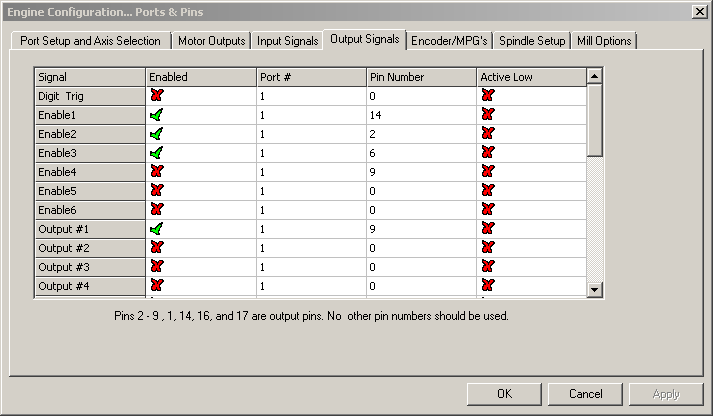Toggle the Enabled mark for Enable2
The image size is (713, 416).
[x=157, y=134]
